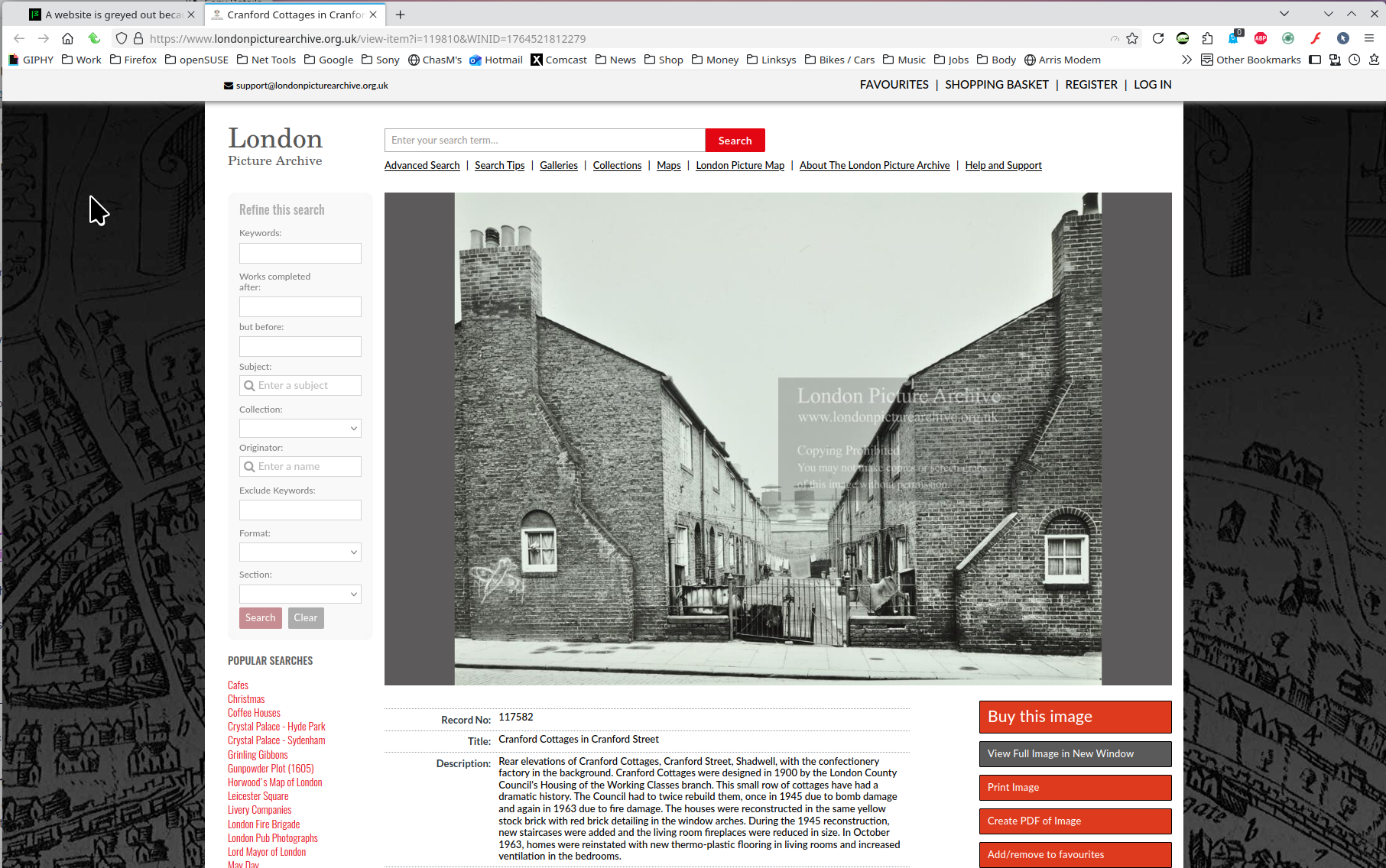The image size is (1386, 868).
Task: Open Advanced Search link
Action: coord(422,165)
